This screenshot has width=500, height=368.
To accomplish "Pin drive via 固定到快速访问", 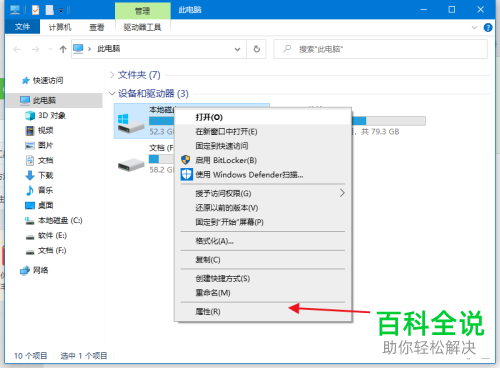I will pyautogui.click(x=263, y=146).
